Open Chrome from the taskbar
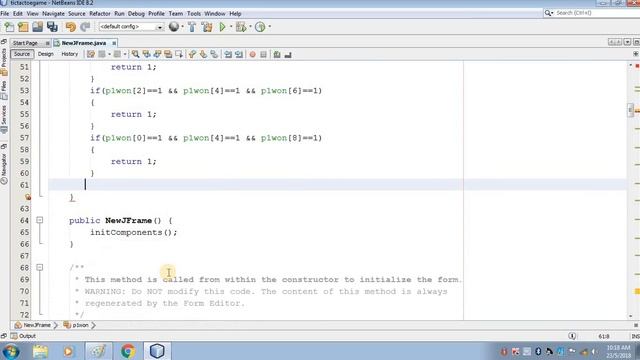Viewport: 640px width, 360px height. [x=128, y=351]
